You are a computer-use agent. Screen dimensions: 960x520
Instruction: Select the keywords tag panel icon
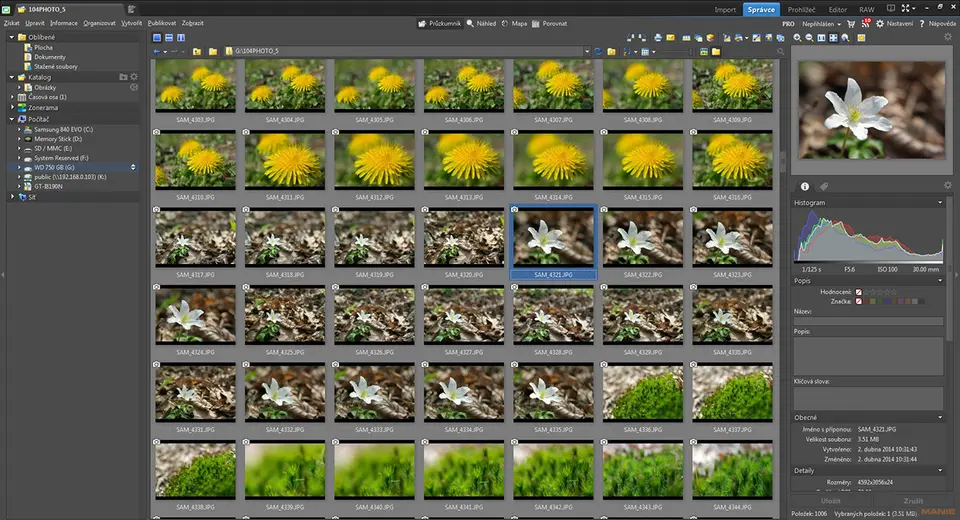click(x=825, y=187)
